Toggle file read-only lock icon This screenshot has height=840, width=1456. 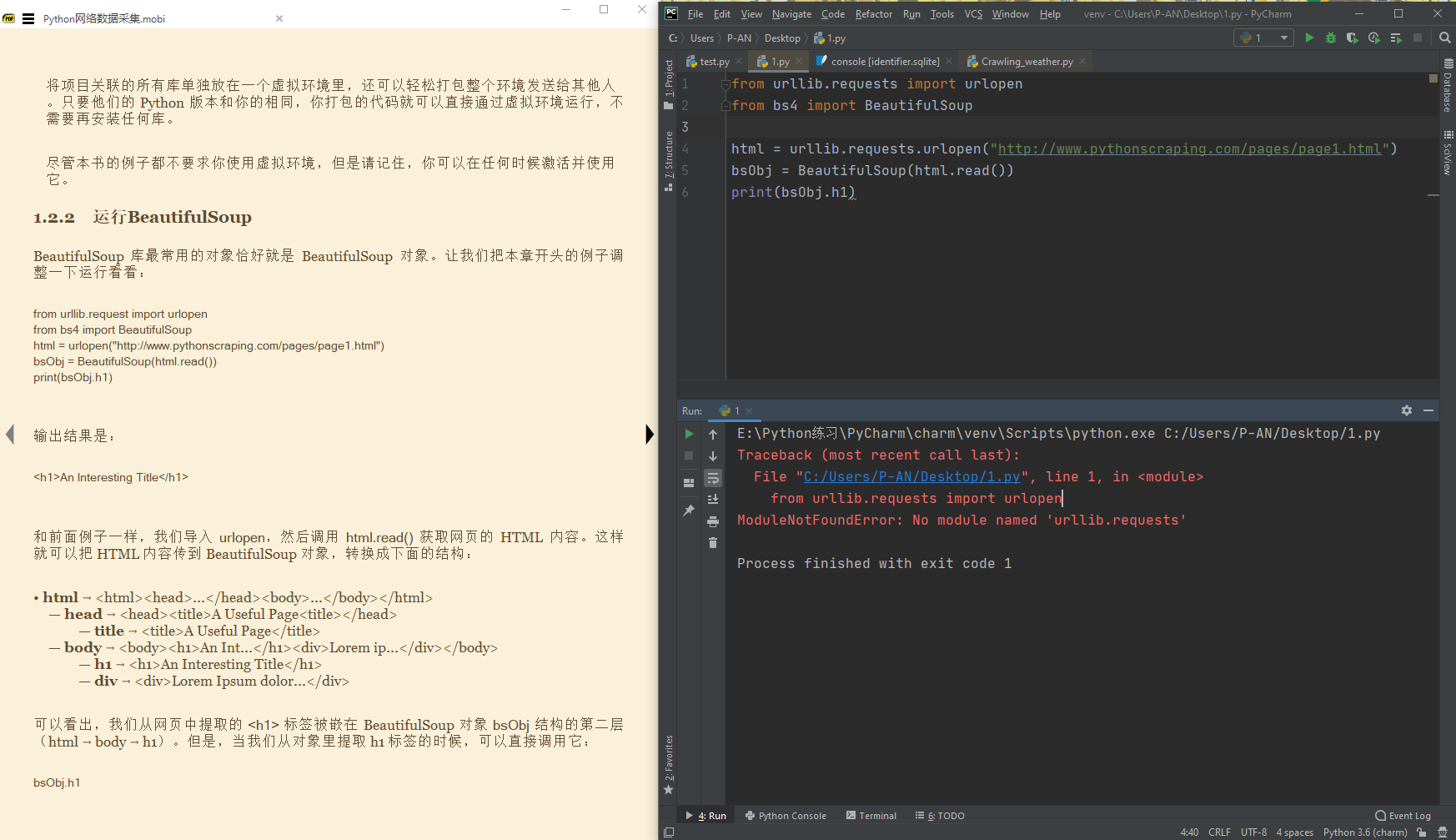(1422, 832)
